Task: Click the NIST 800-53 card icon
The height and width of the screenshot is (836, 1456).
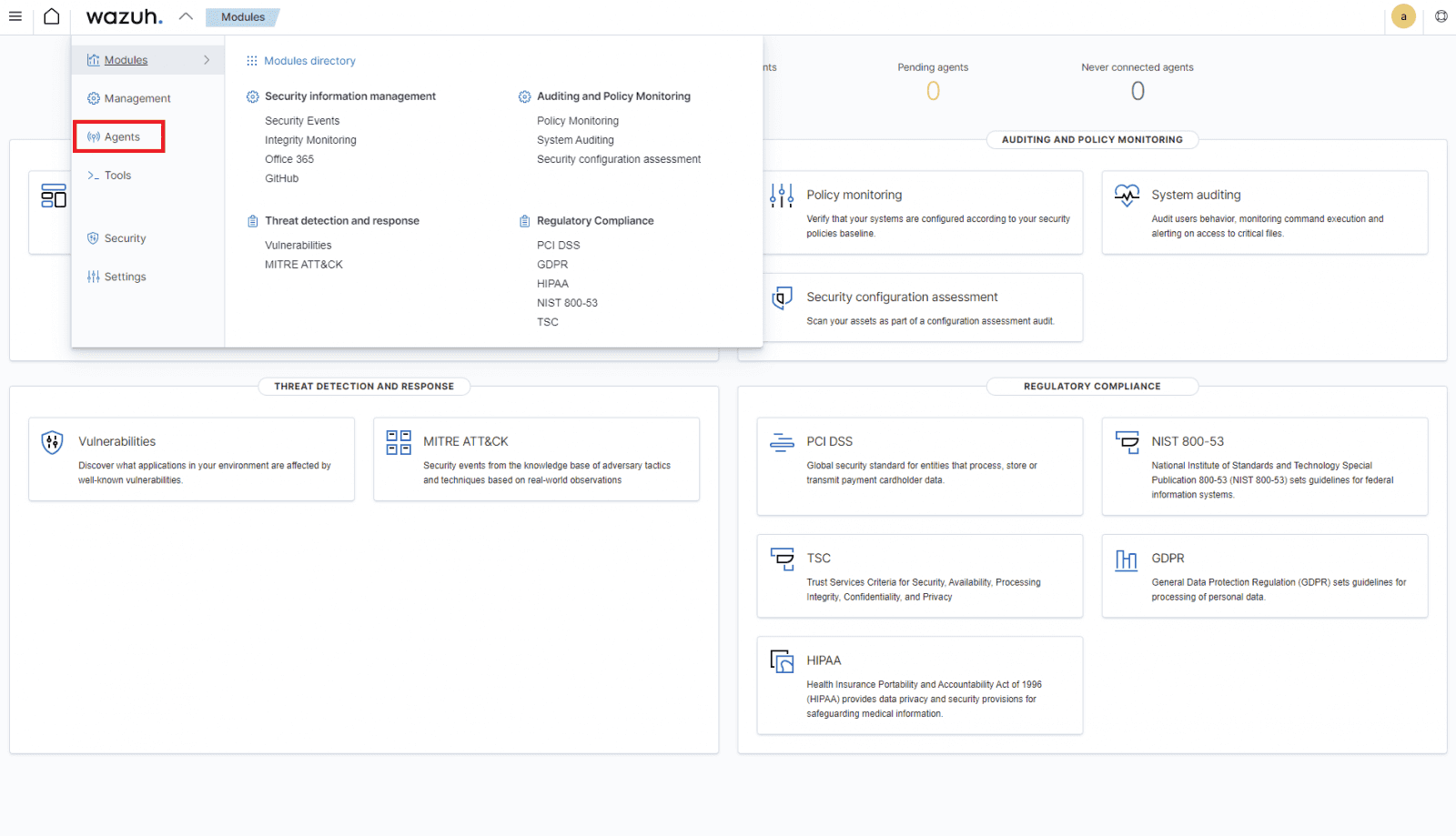Action: click(1127, 442)
